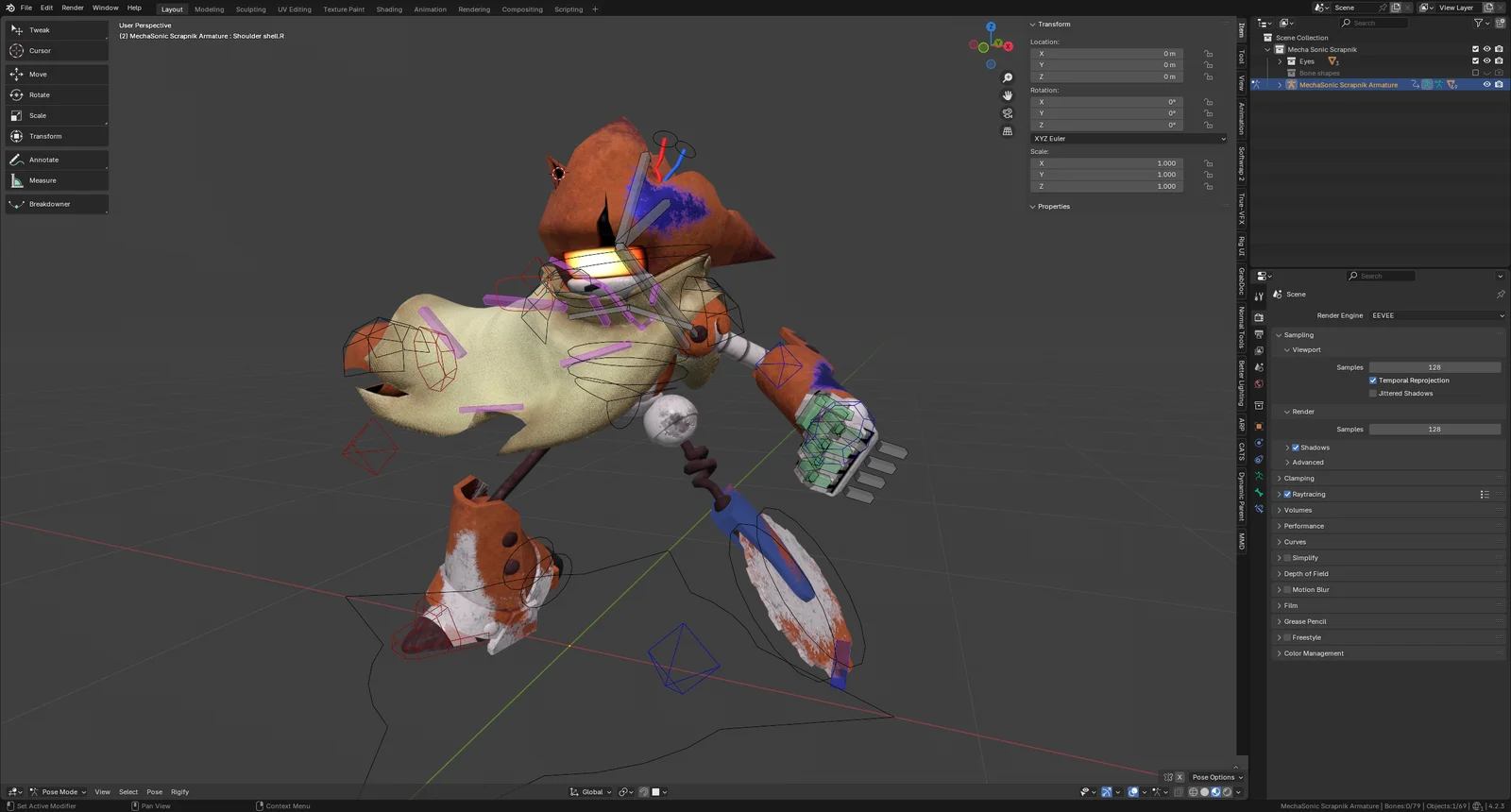The image size is (1511, 812).
Task: Enable the Freestyle checkbox
Action: pos(1287,637)
